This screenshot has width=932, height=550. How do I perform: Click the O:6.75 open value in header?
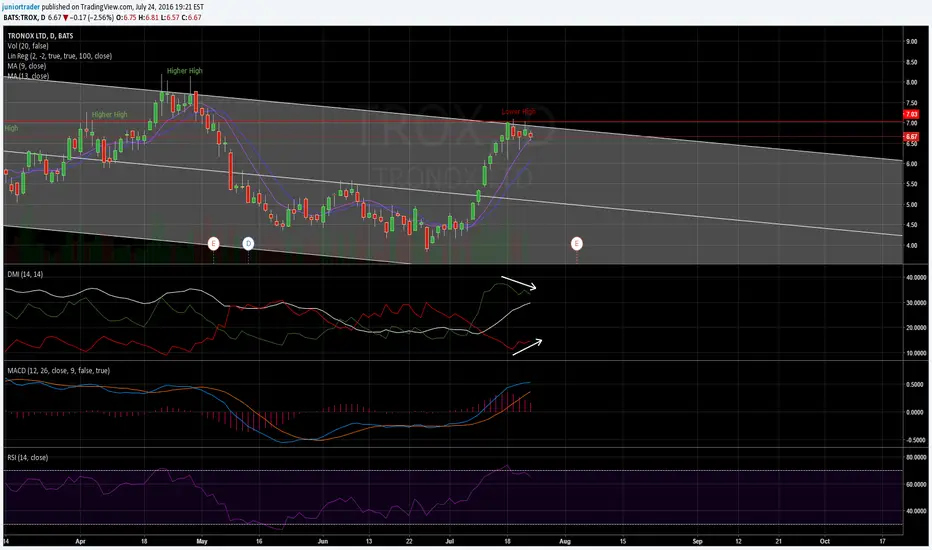tap(126, 18)
